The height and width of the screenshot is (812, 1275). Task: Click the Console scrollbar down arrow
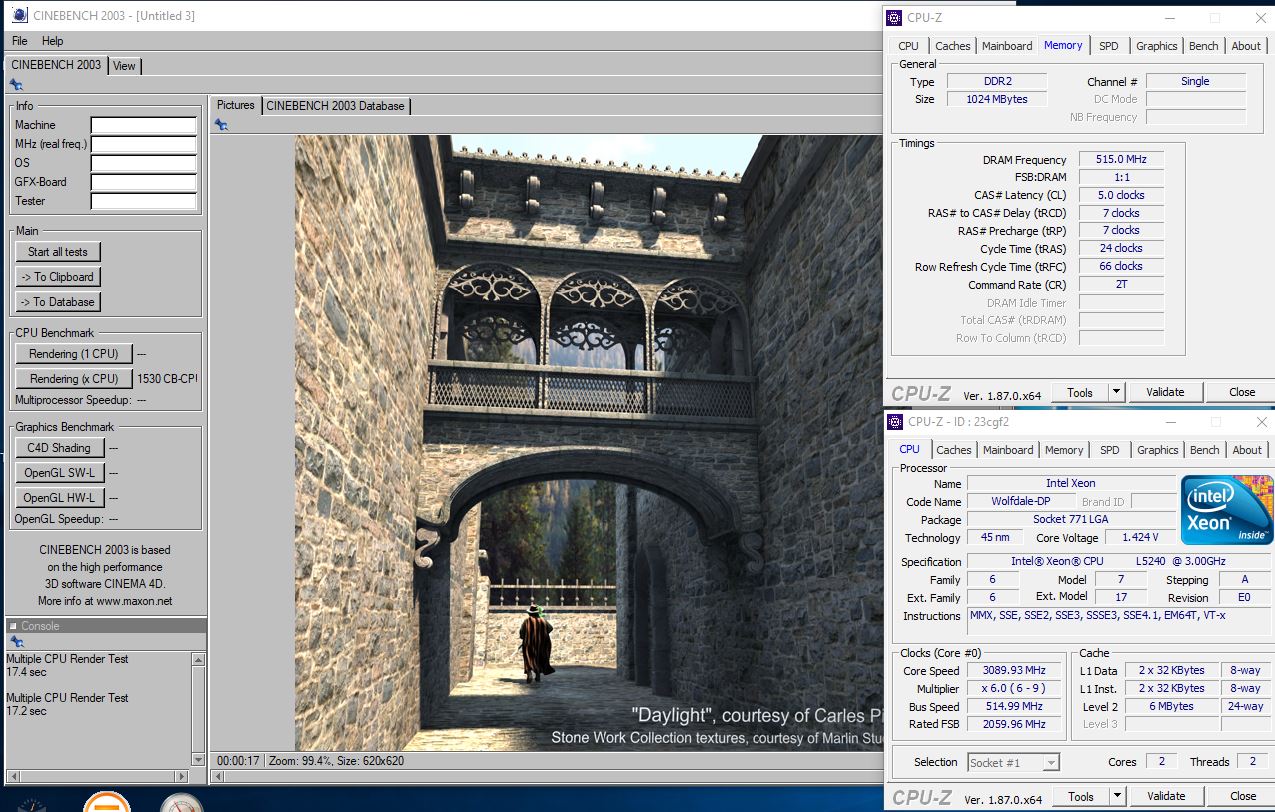[199, 761]
